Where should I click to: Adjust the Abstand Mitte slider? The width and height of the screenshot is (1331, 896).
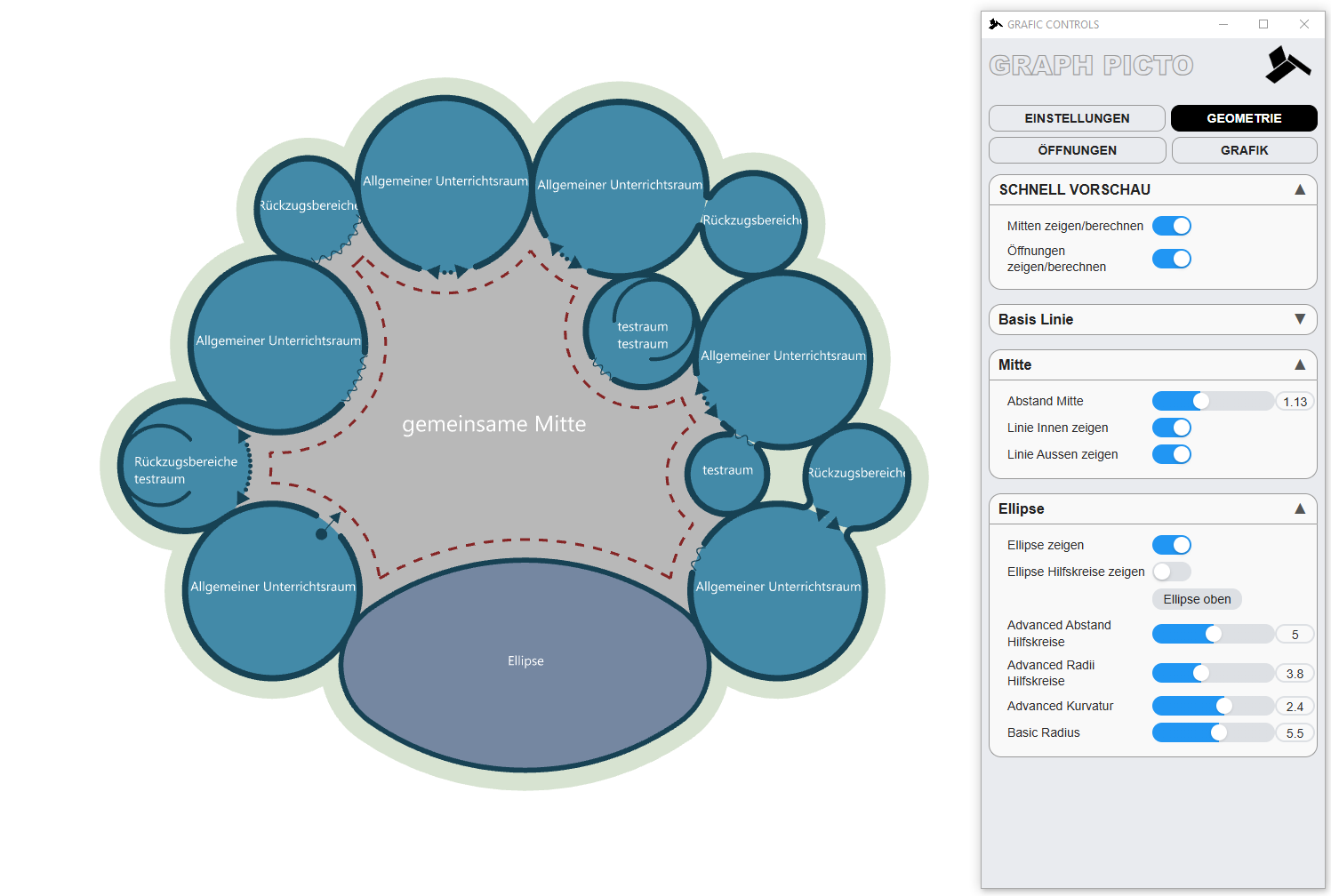coord(1213,401)
